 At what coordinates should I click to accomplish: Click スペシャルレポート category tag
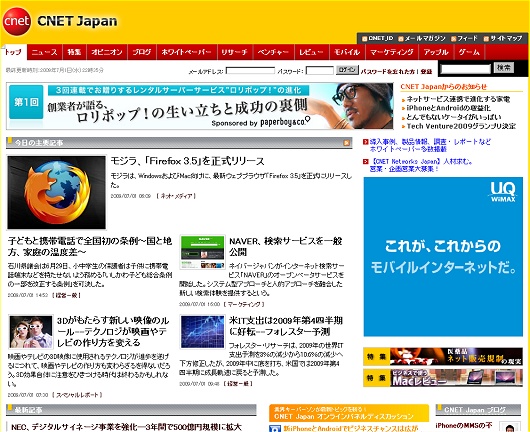(77, 395)
